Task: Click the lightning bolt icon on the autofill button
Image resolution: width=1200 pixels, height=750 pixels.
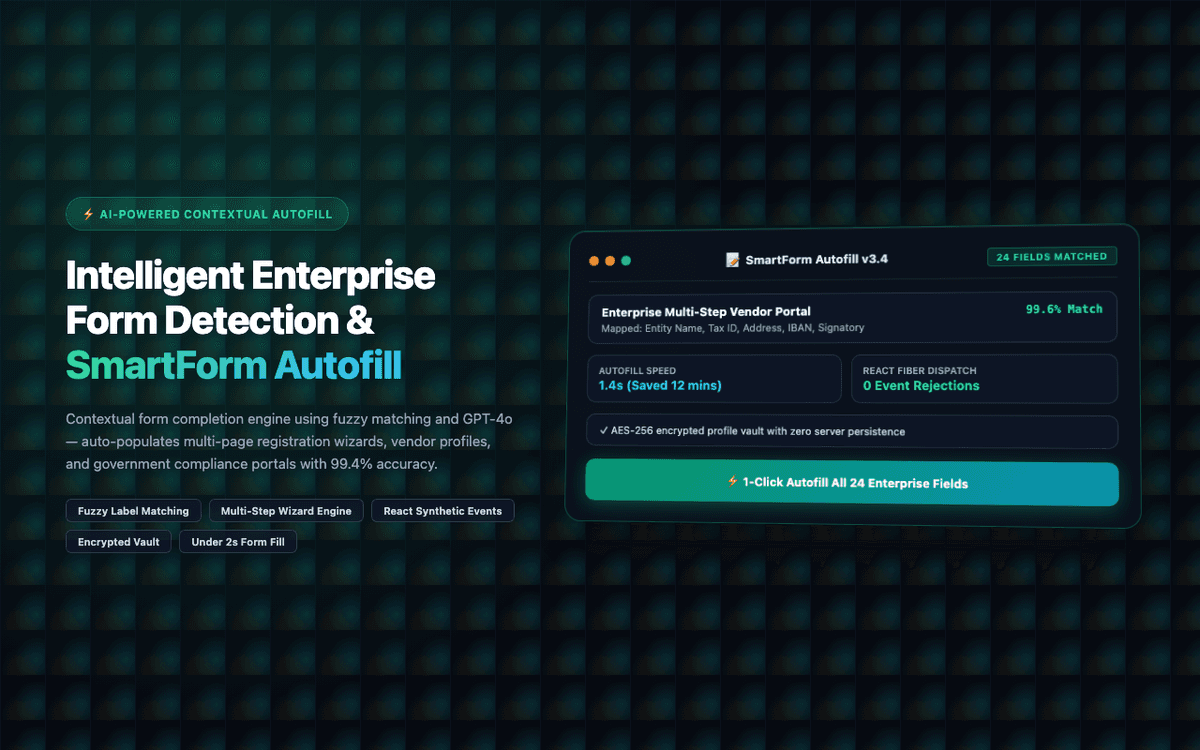Action: click(x=732, y=482)
